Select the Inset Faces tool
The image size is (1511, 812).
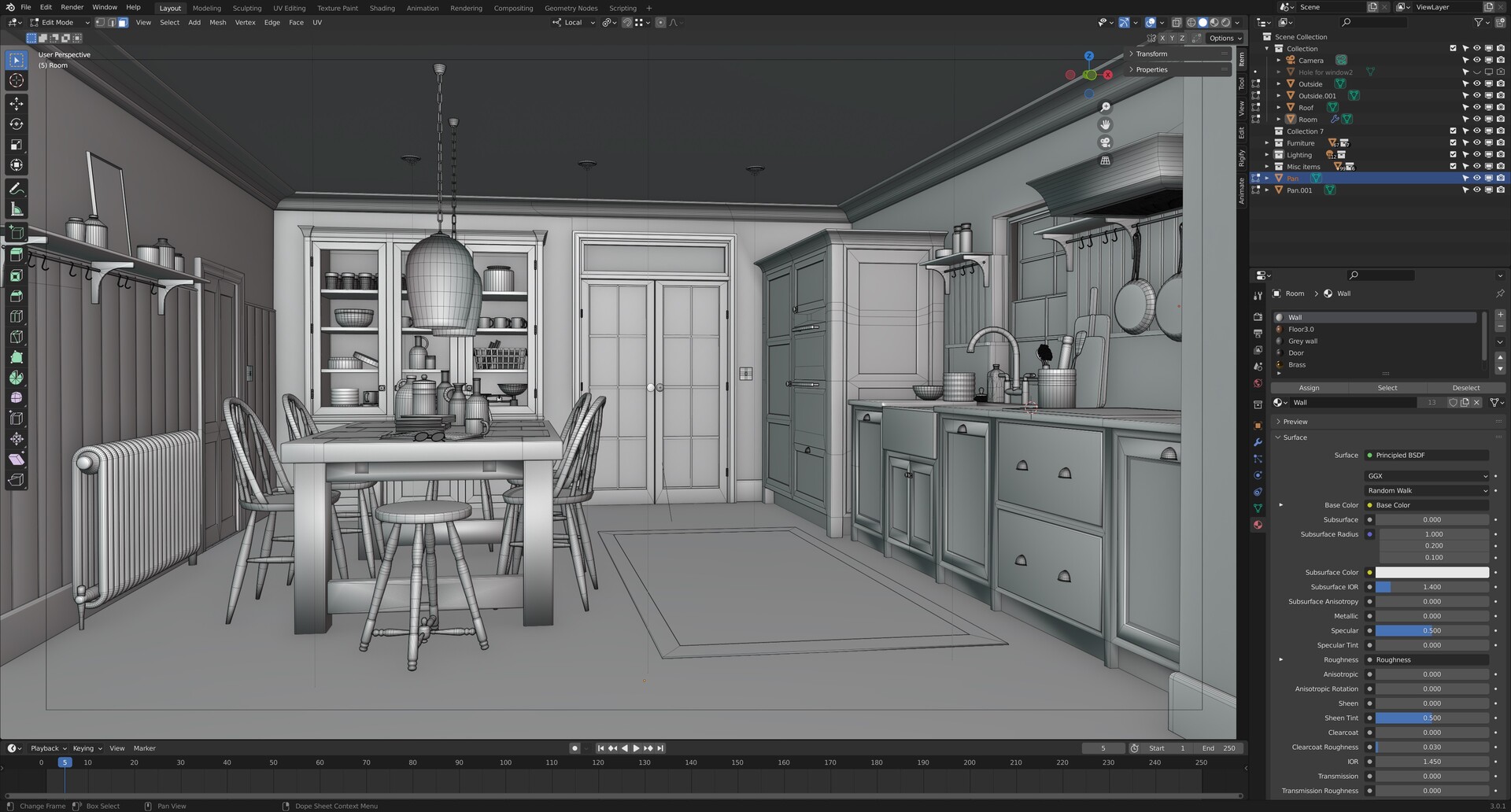pyautogui.click(x=17, y=275)
